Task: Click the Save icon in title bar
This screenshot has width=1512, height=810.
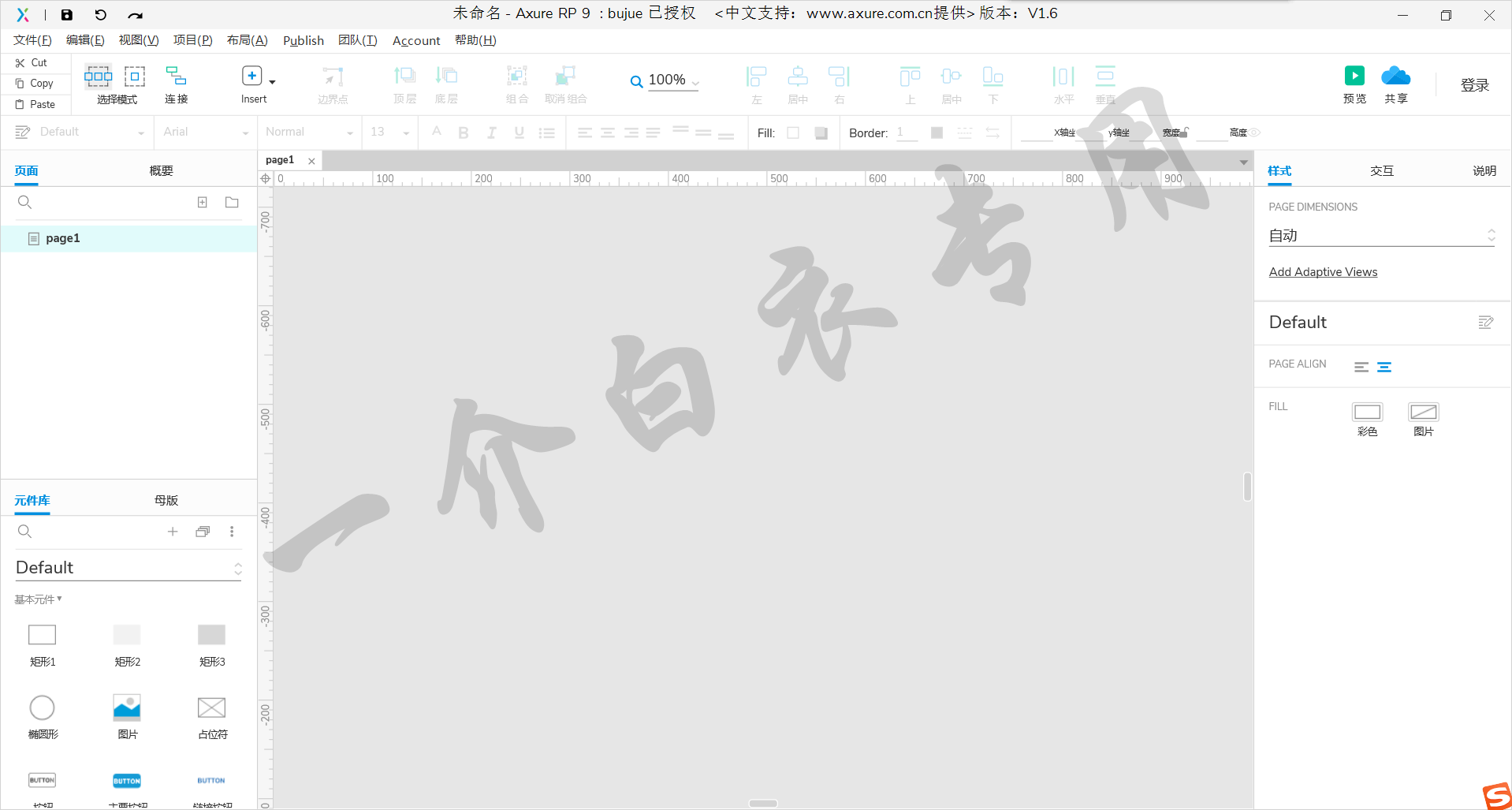Action: (67, 14)
